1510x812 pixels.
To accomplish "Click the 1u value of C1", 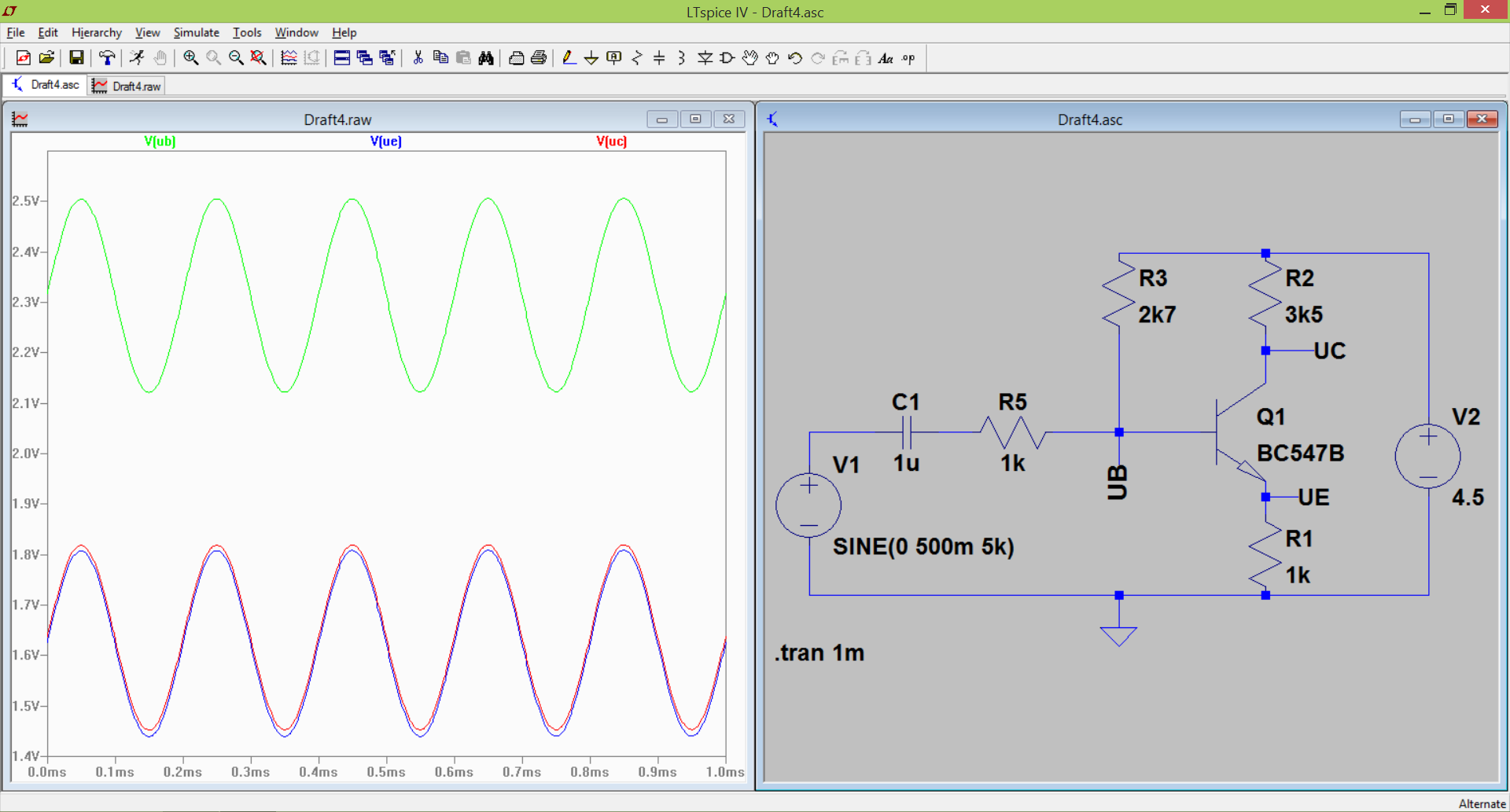I will click(x=906, y=463).
